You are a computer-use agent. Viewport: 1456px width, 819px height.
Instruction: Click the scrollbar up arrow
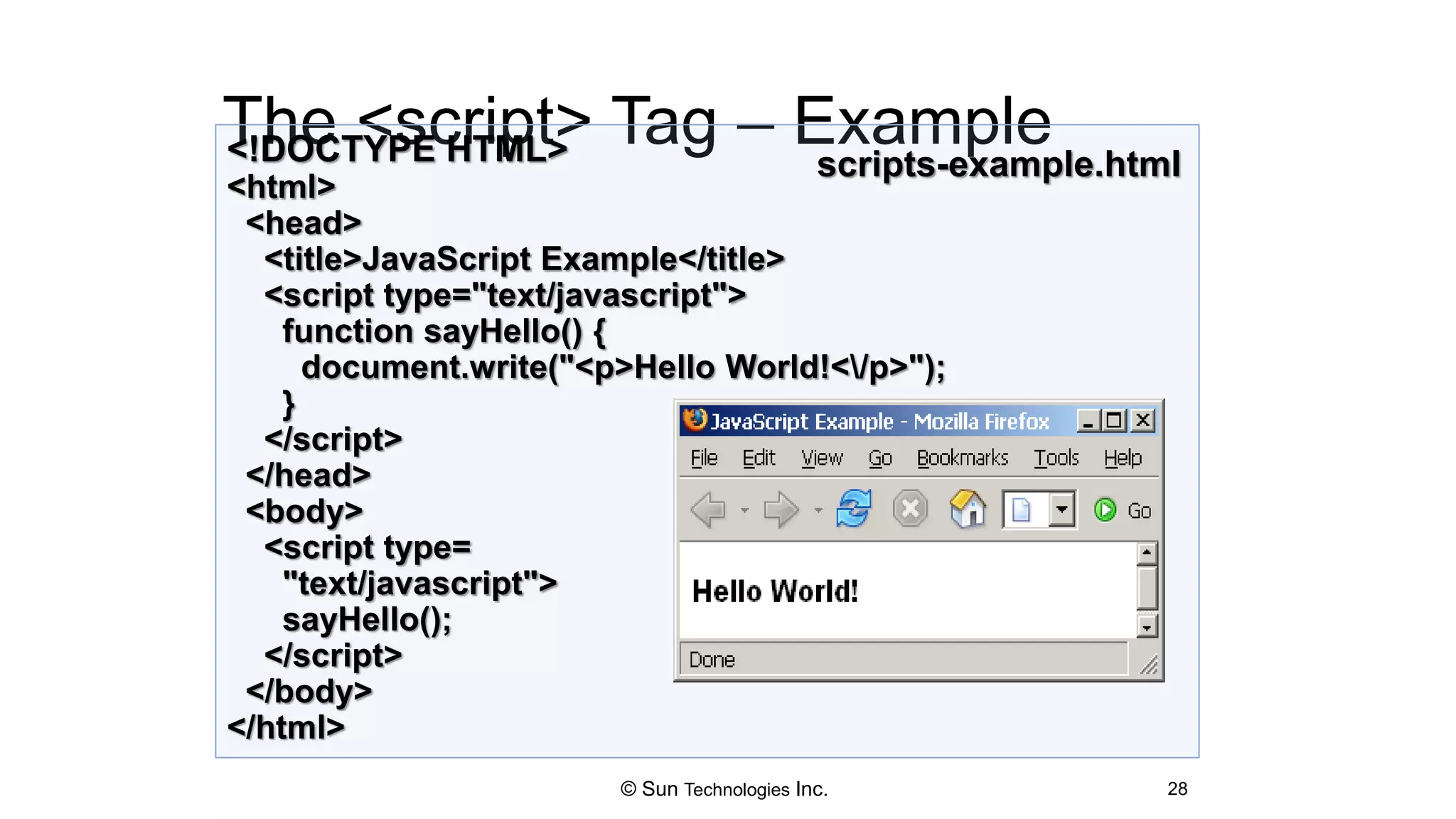coord(1147,552)
